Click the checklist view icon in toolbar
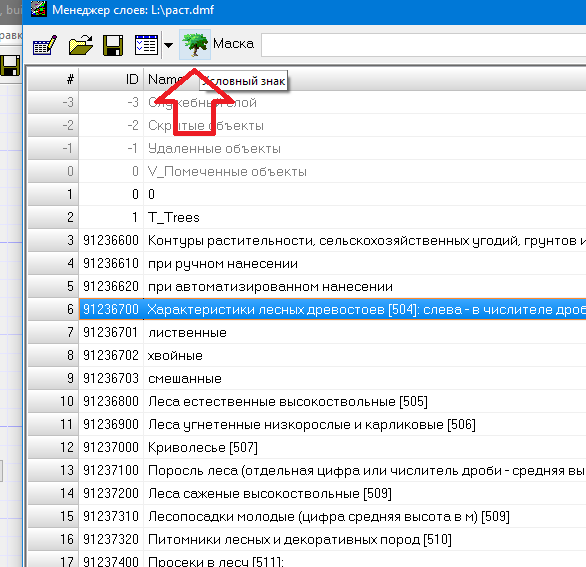 [x=146, y=45]
